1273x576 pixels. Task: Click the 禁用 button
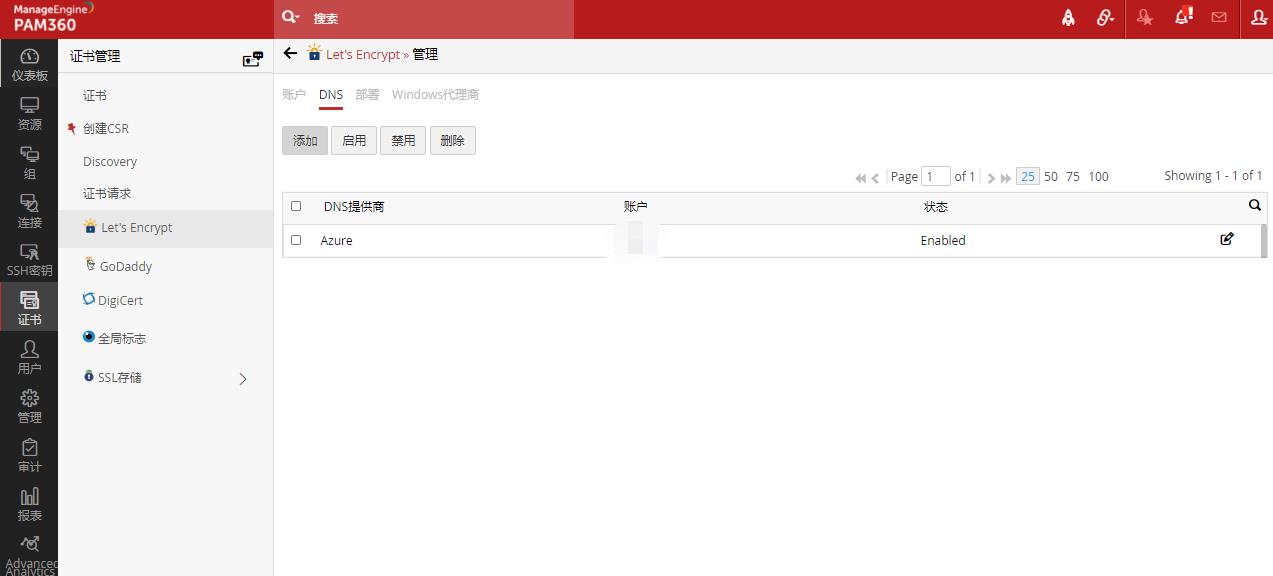tap(403, 141)
